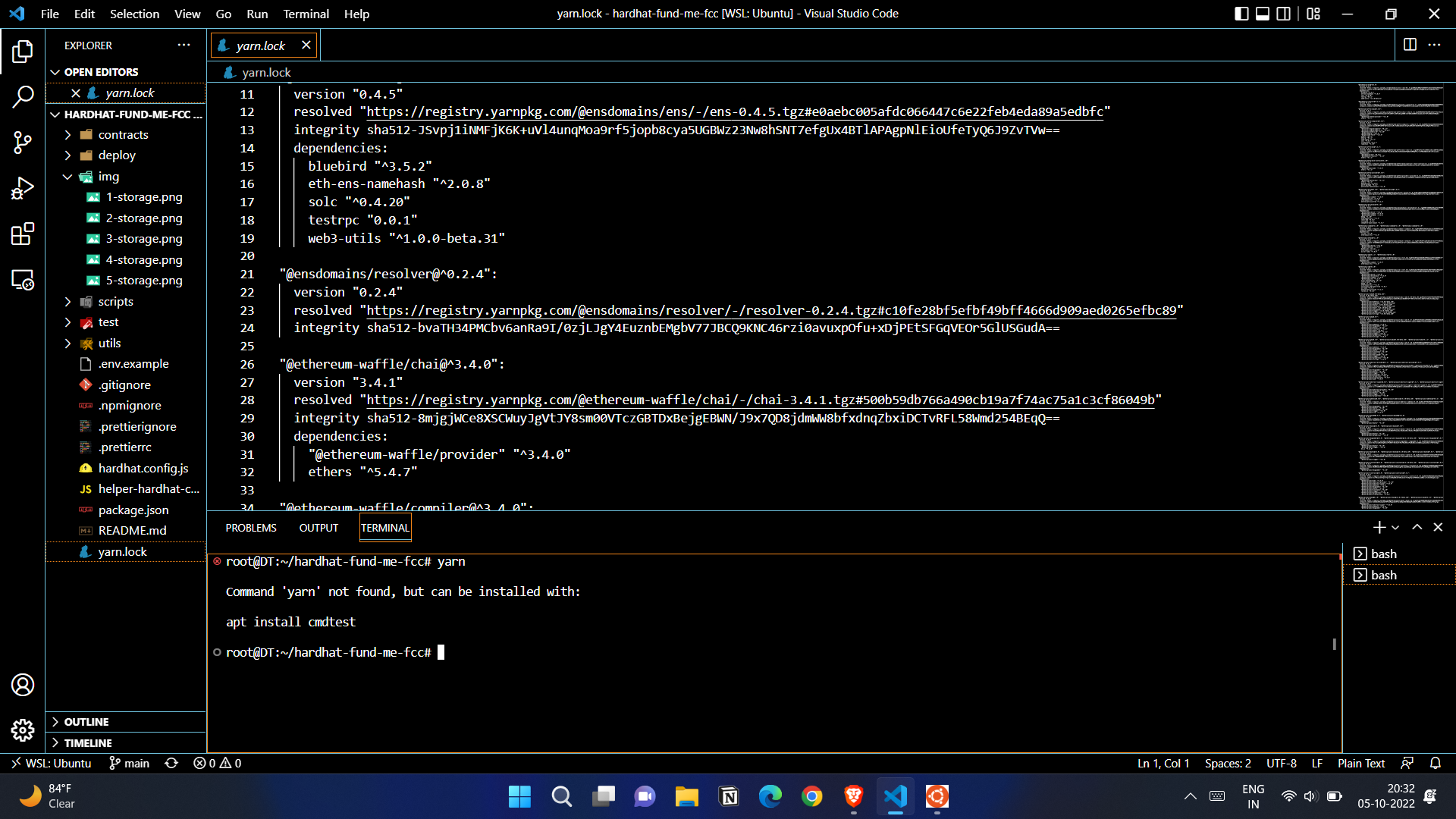This screenshot has height=819, width=1456.
Task: Close the terminal panel
Action: tap(1438, 527)
